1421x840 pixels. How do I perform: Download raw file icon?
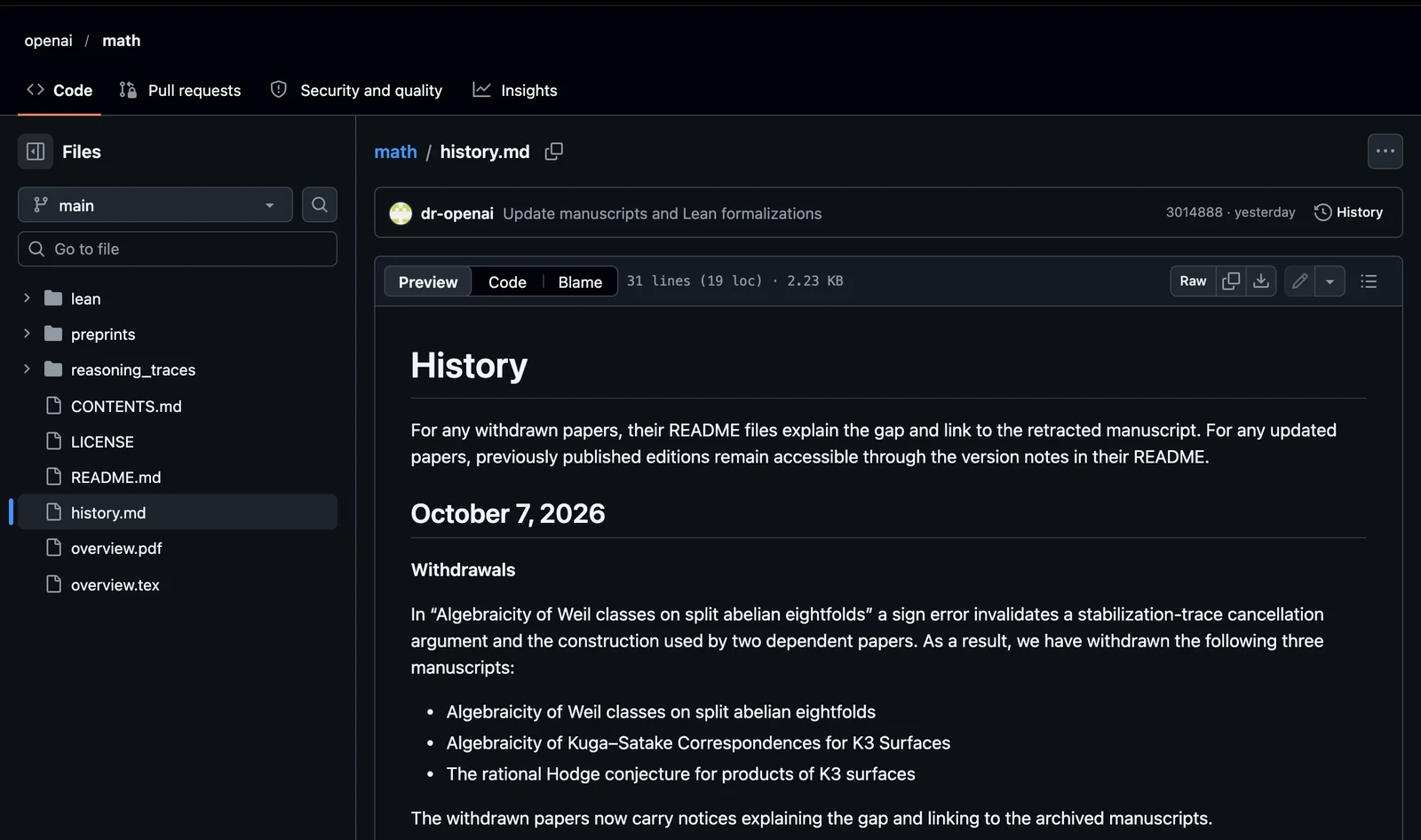tap(1261, 281)
